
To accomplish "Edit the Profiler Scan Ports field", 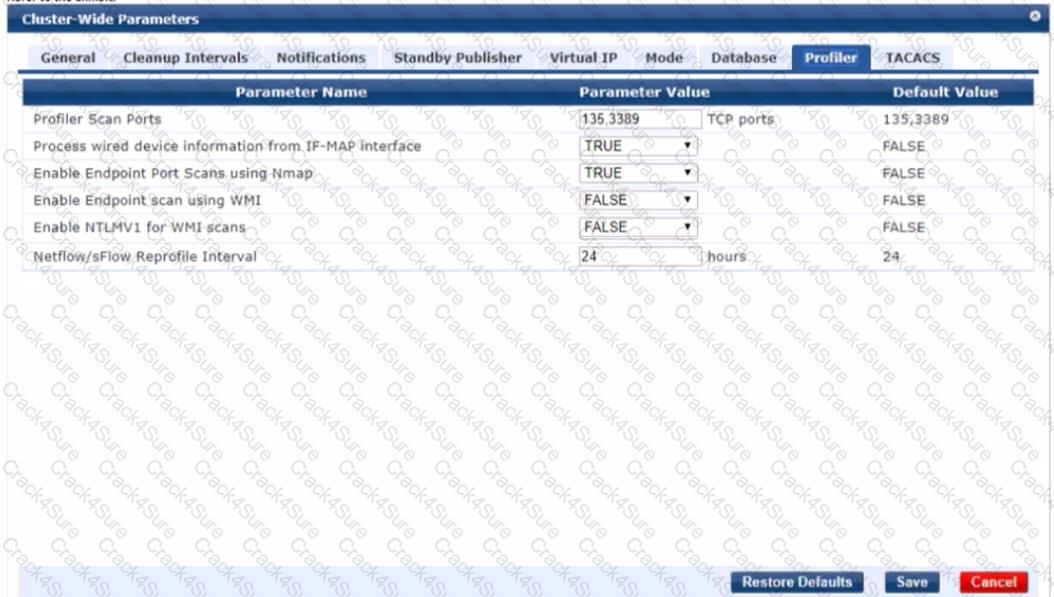I will (x=640, y=118).
